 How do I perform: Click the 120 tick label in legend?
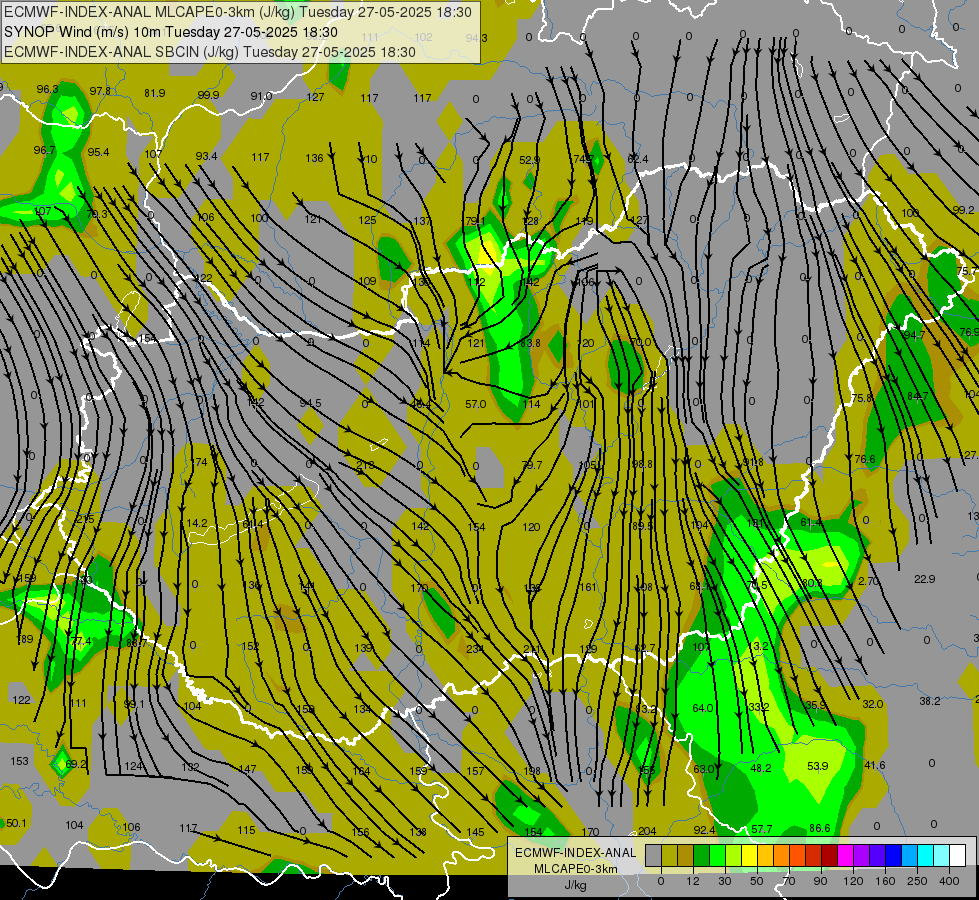click(x=853, y=881)
